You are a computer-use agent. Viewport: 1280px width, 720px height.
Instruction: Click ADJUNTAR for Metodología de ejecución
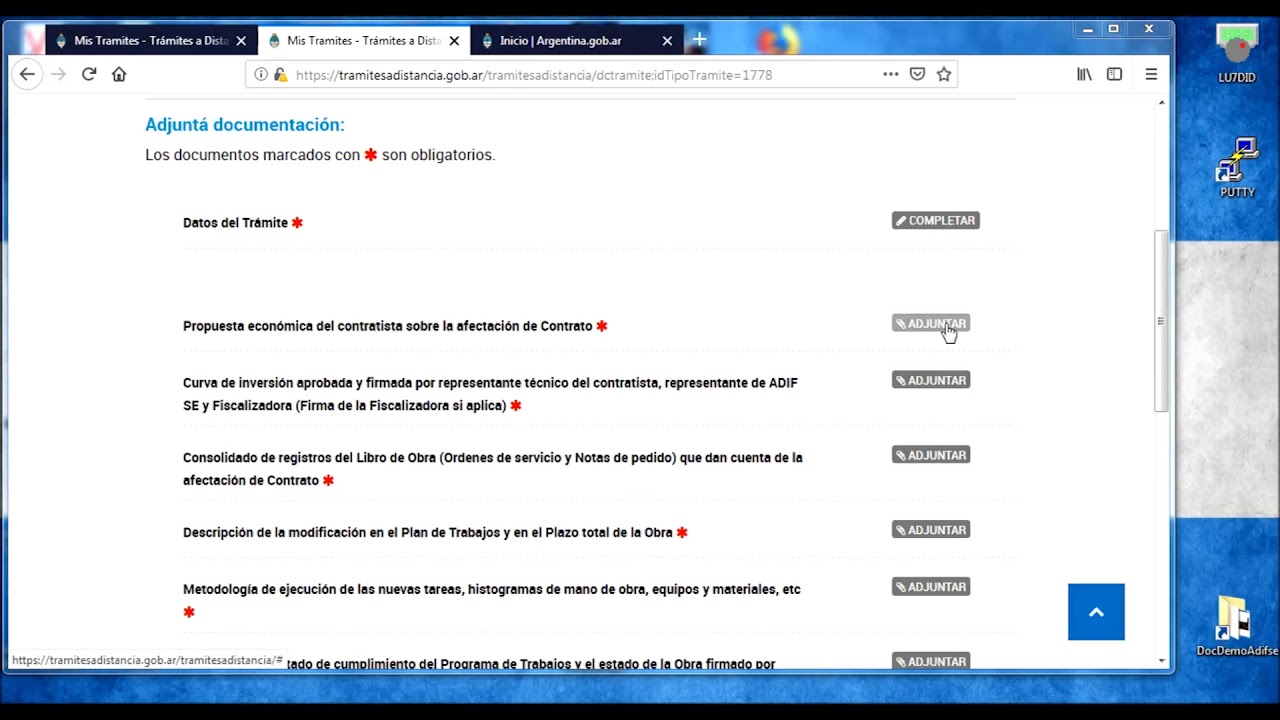(x=931, y=587)
